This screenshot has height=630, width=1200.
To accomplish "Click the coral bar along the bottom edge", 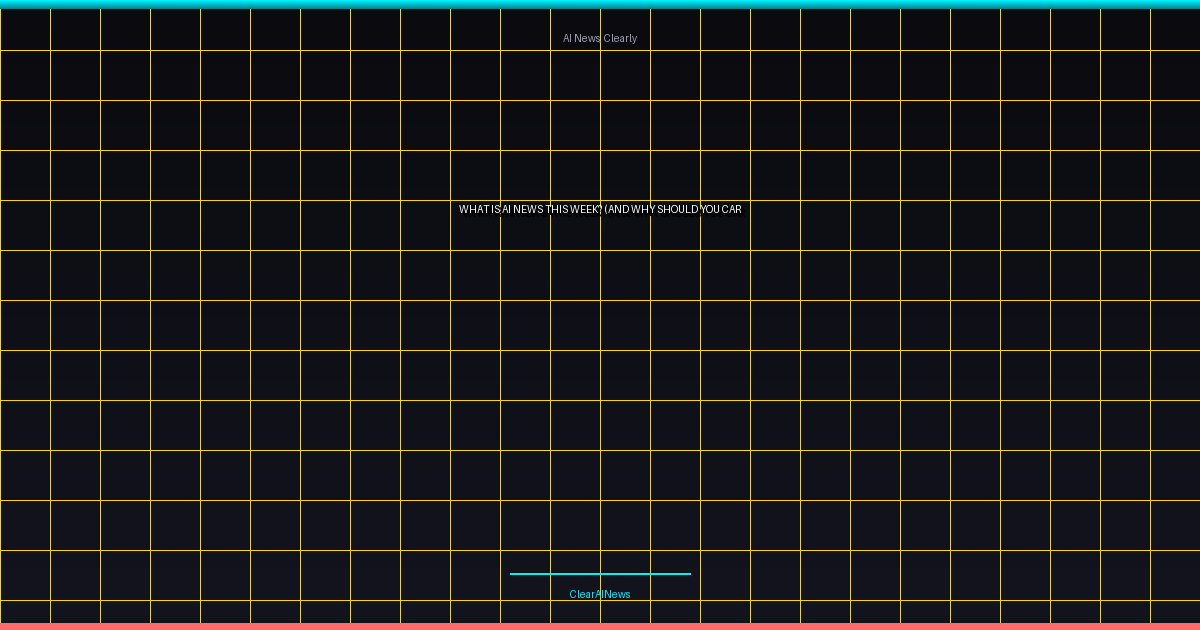I will 600,626.
